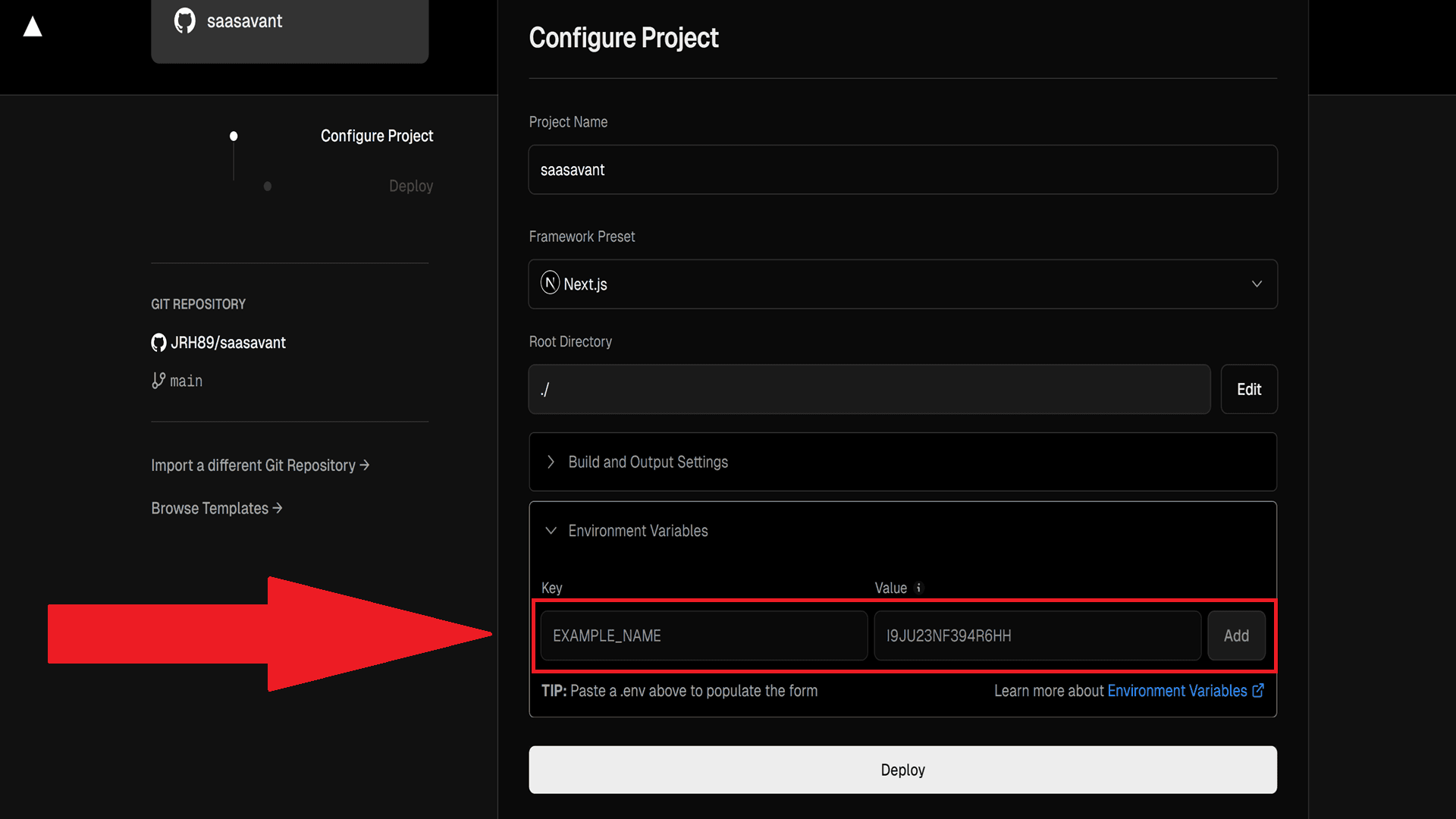The height and width of the screenshot is (819, 1456).
Task: Click the Configure Project page heading
Action: pos(623,38)
